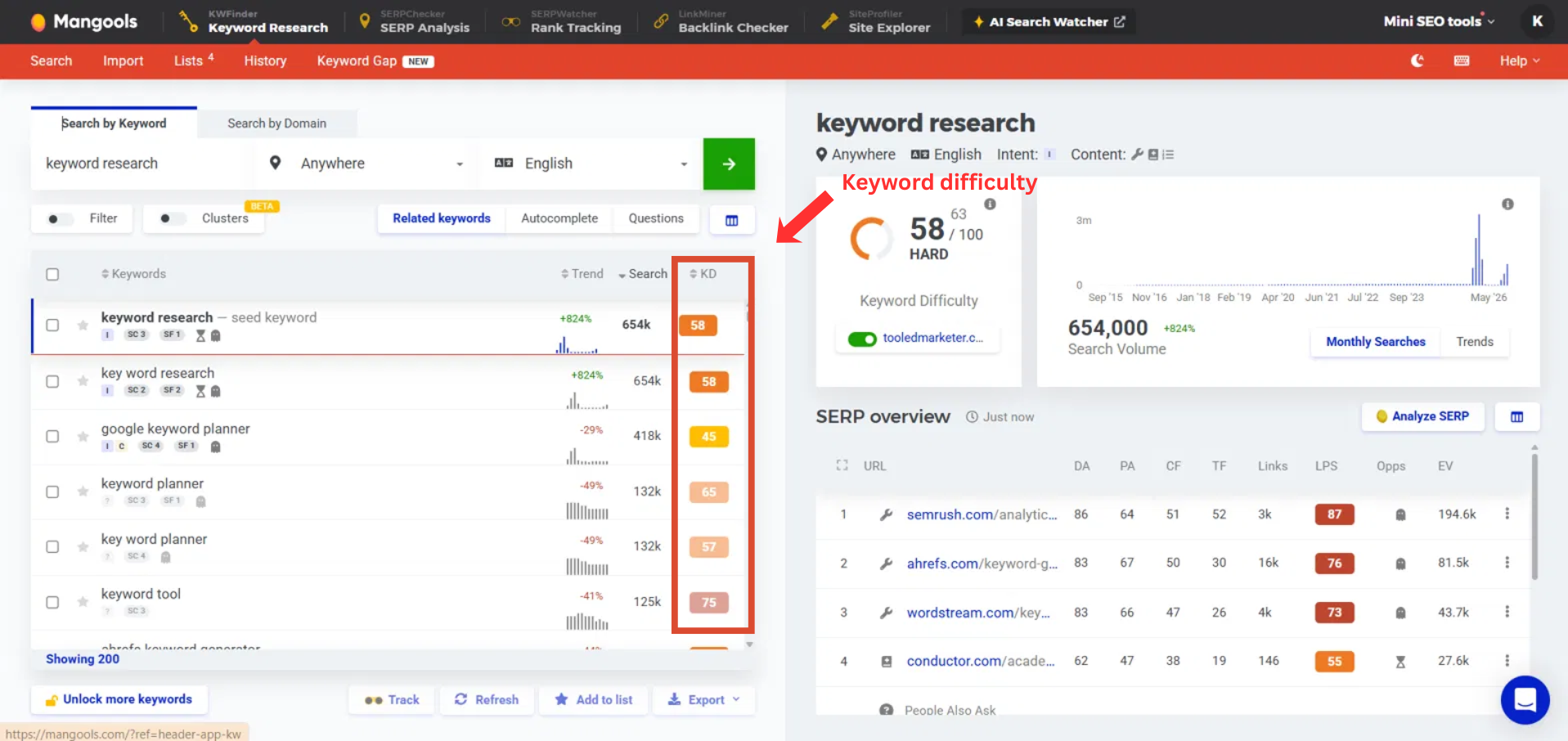The height and width of the screenshot is (741, 1568).
Task: Click Add to list button
Action: click(x=594, y=700)
